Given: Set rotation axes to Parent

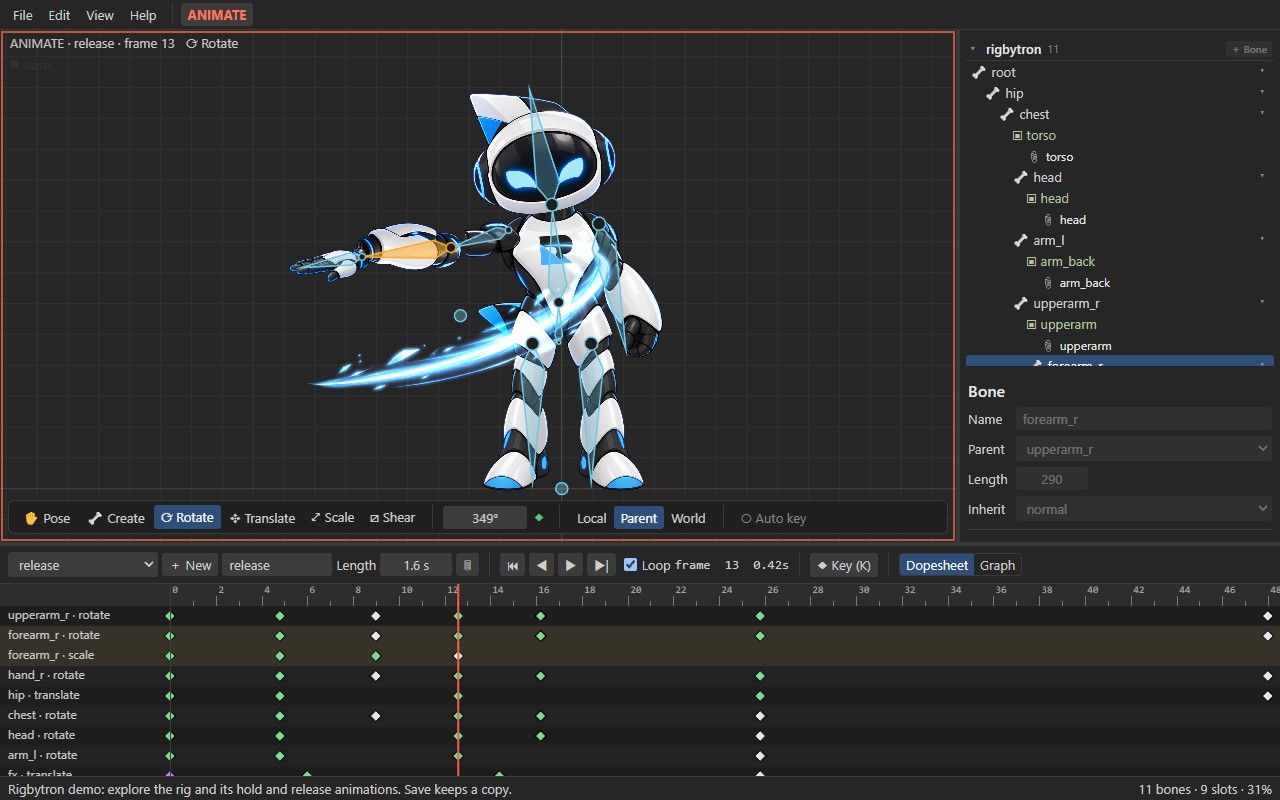Looking at the screenshot, I should [638, 518].
